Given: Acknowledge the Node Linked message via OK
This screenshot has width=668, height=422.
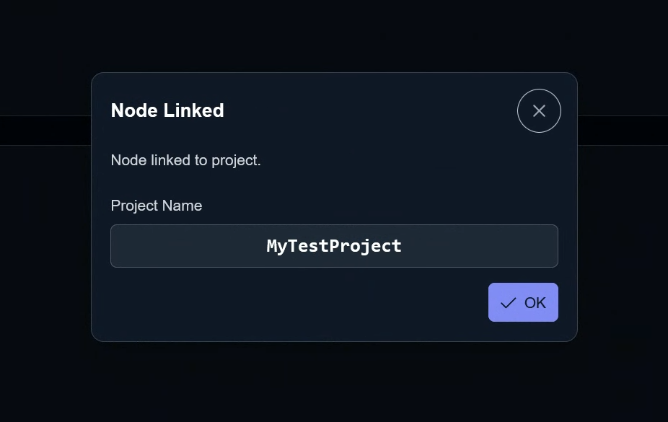Looking at the screenshot, I should click(523, 302).
